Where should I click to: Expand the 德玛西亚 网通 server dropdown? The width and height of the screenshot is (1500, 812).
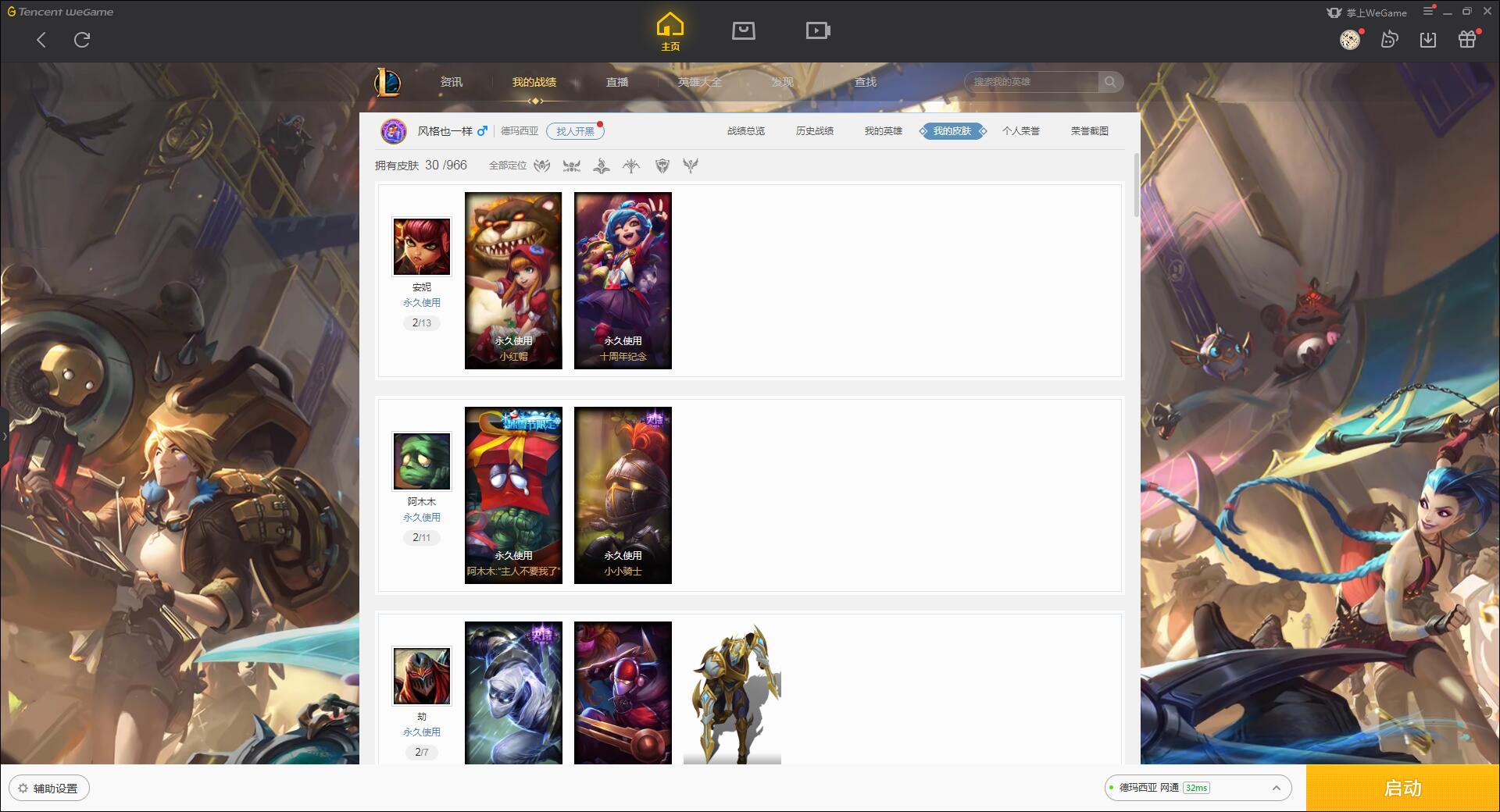pos(1197,788)
